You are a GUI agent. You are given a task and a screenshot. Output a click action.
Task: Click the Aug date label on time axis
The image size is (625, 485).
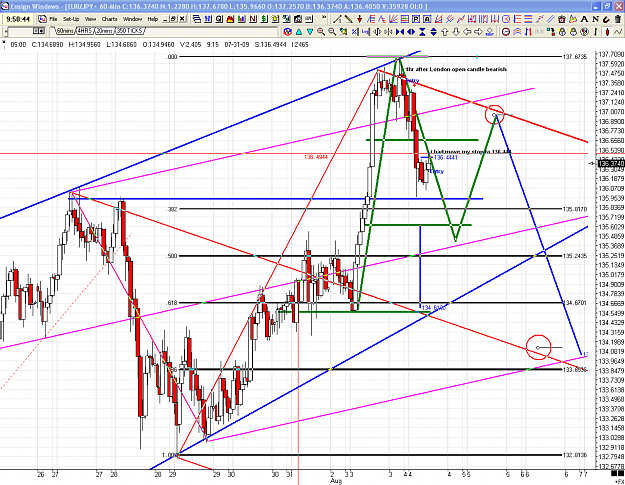[336, 481]
